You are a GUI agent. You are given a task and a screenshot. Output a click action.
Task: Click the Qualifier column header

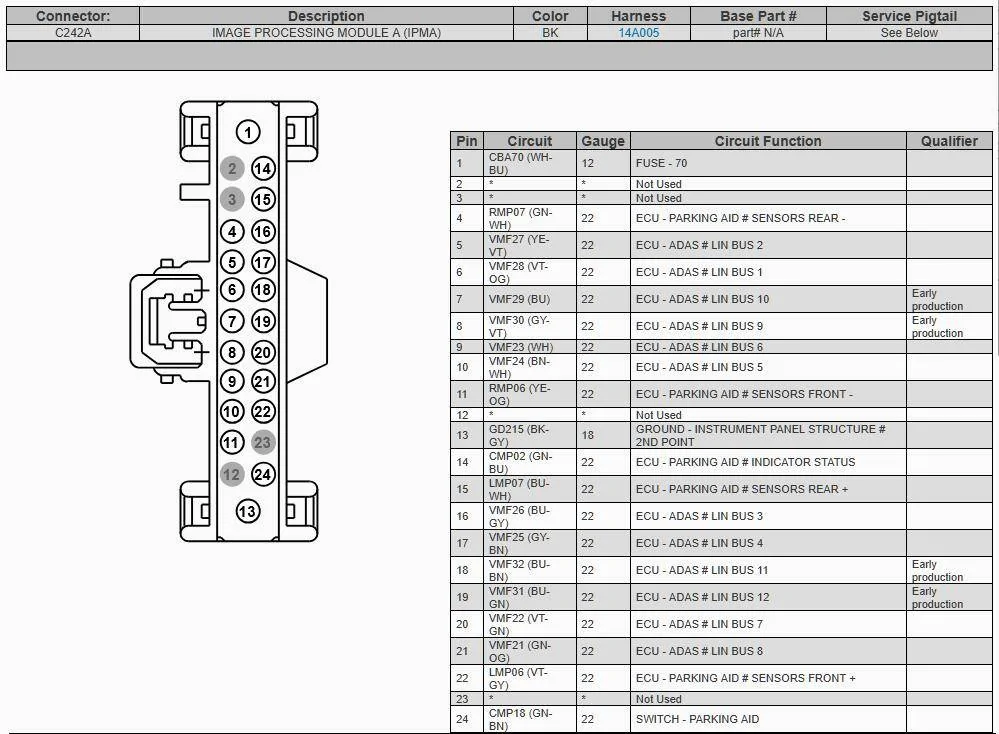point(949,141)
